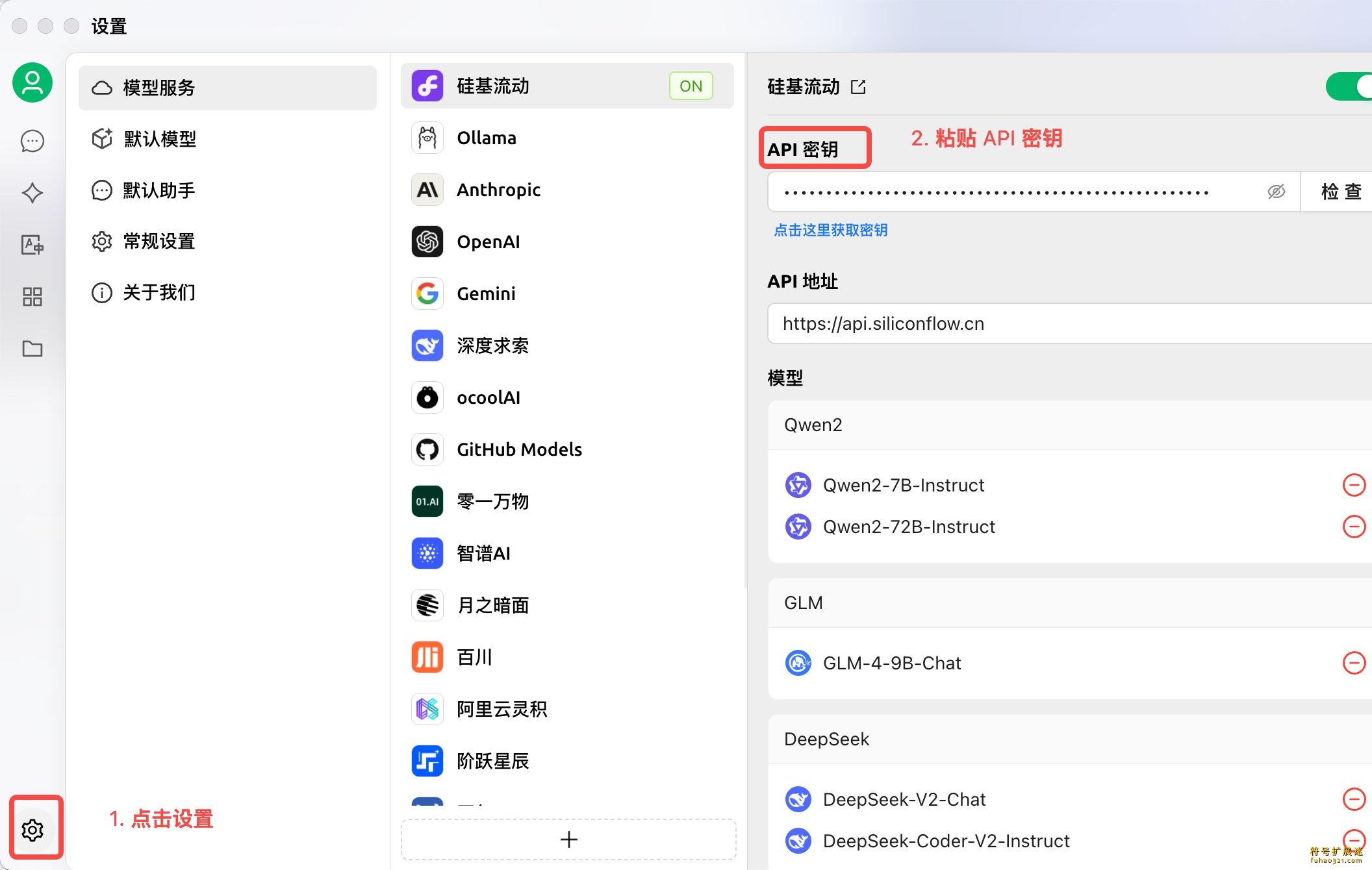Click the GLM group header
The image size is (1372, 870).
pos(1070,603)
